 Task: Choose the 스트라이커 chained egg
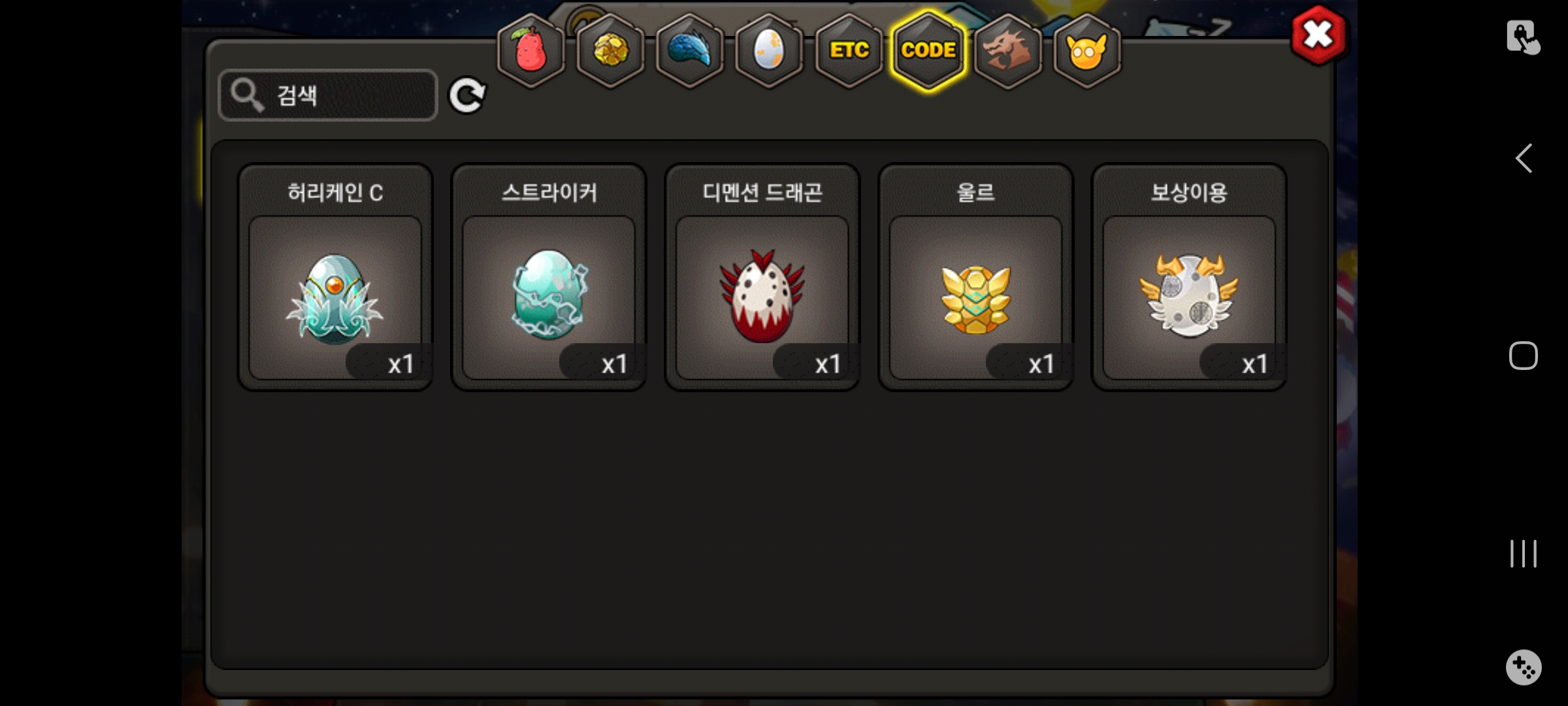click(x=549, y=277)
